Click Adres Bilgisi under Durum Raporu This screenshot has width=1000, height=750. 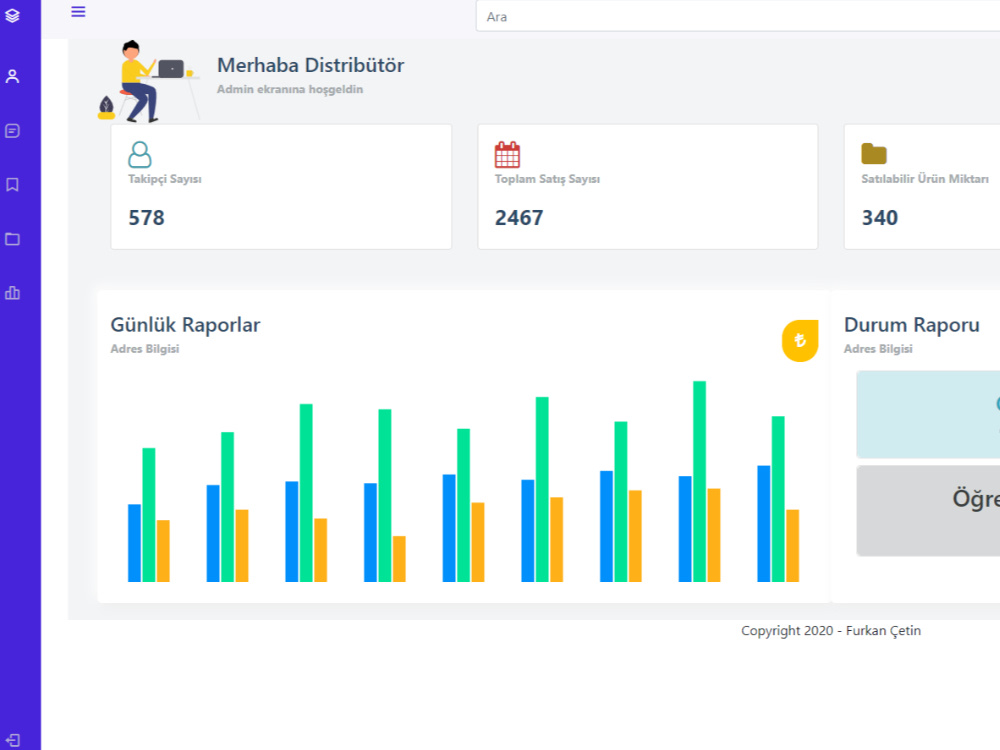[878, 349]
